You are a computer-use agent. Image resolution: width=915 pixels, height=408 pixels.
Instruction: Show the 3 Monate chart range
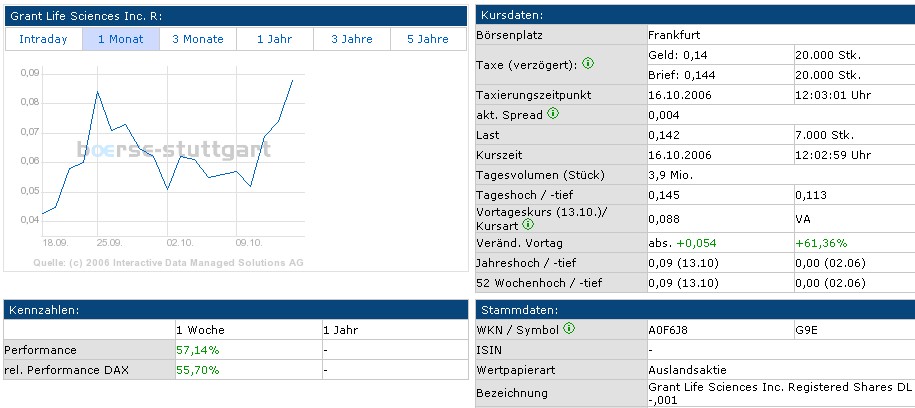click(x=197, y=39)
